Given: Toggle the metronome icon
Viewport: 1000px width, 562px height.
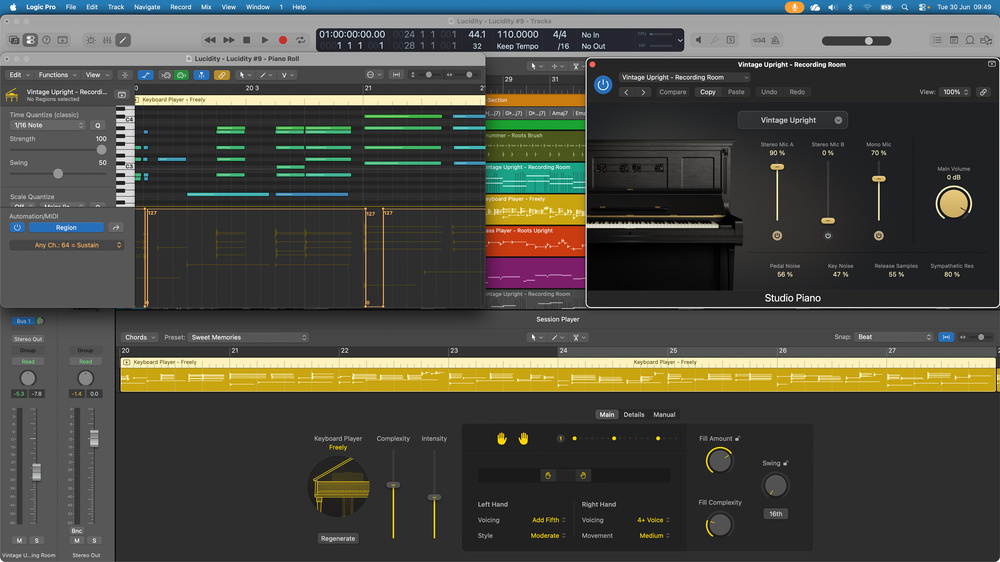Looking at the screenshot, I should click(776, 40).
